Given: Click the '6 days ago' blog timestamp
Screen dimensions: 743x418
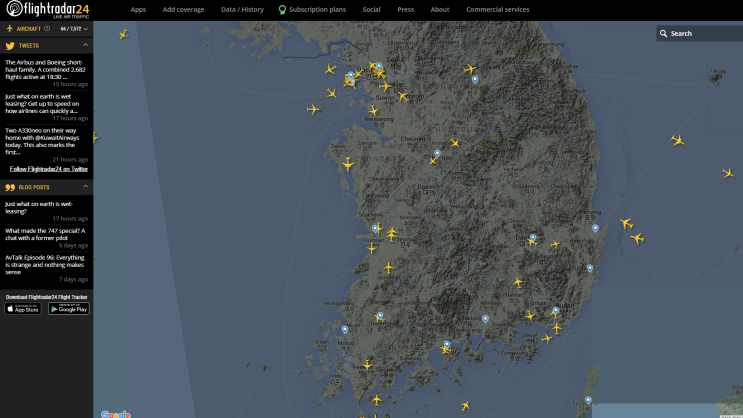Looking at the screenshot, I should click(73, 245).
